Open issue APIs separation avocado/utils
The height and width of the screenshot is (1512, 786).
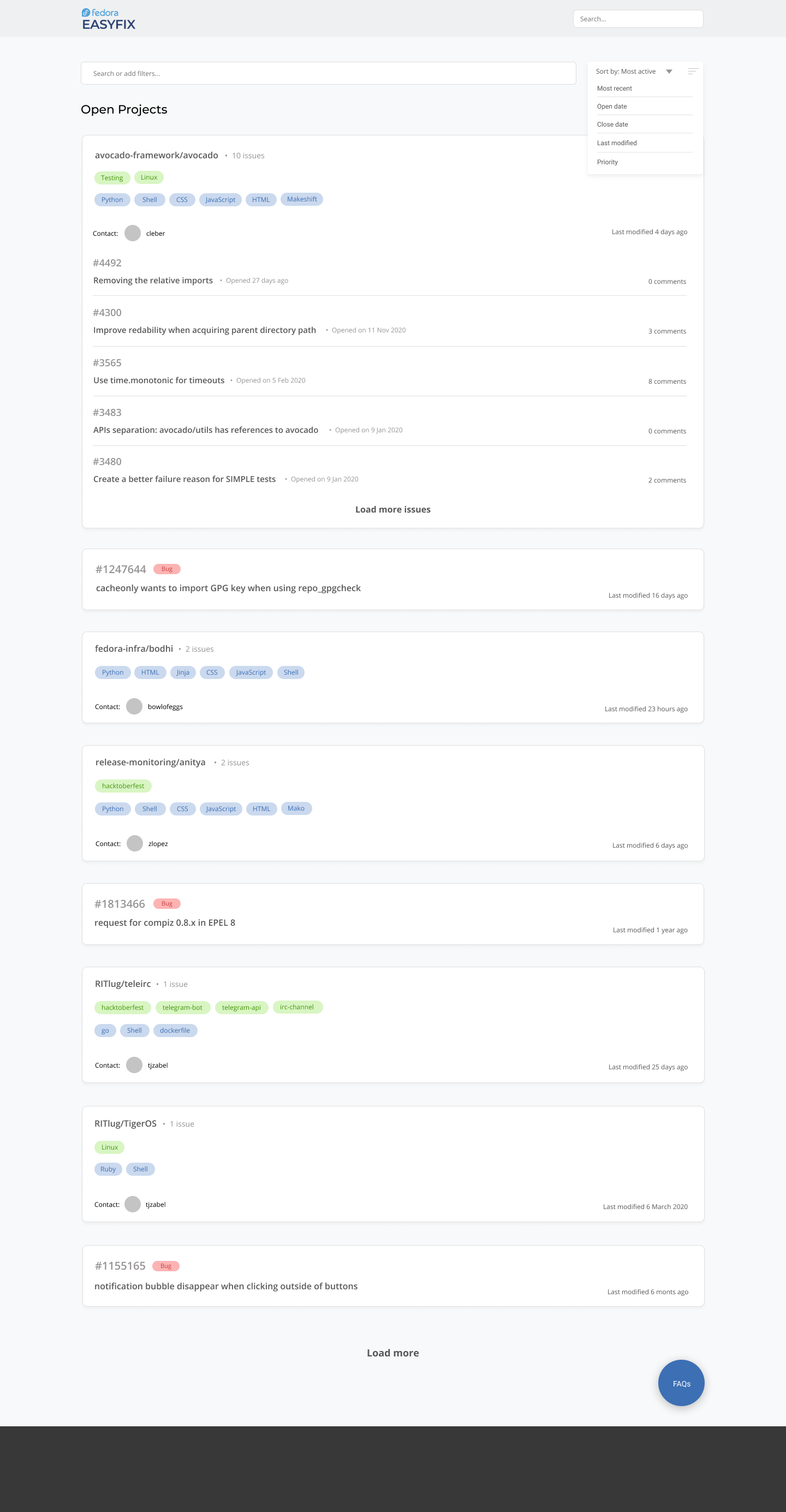pyautogui.click(x=205, y=430)
